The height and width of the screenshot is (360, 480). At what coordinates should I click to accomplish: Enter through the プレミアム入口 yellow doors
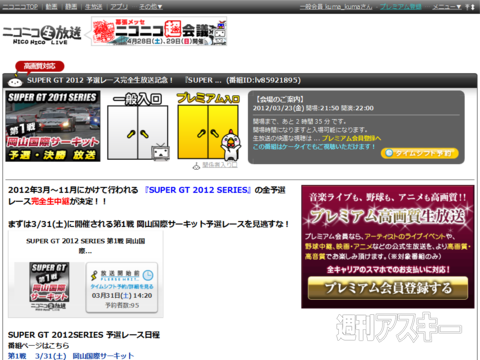click(x=208, y=132)
